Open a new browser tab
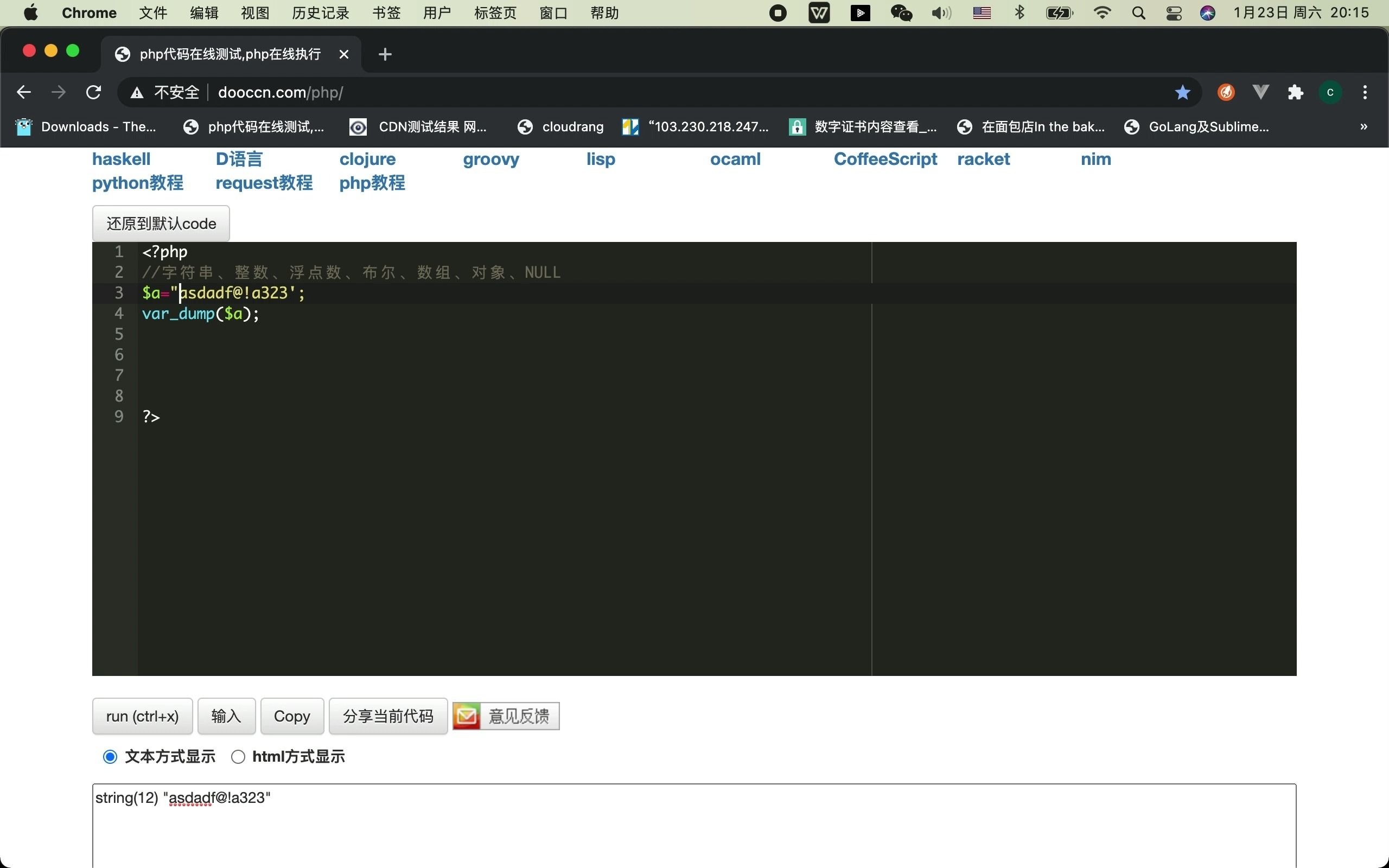The image size is (1389, 868). click(385, 55)
